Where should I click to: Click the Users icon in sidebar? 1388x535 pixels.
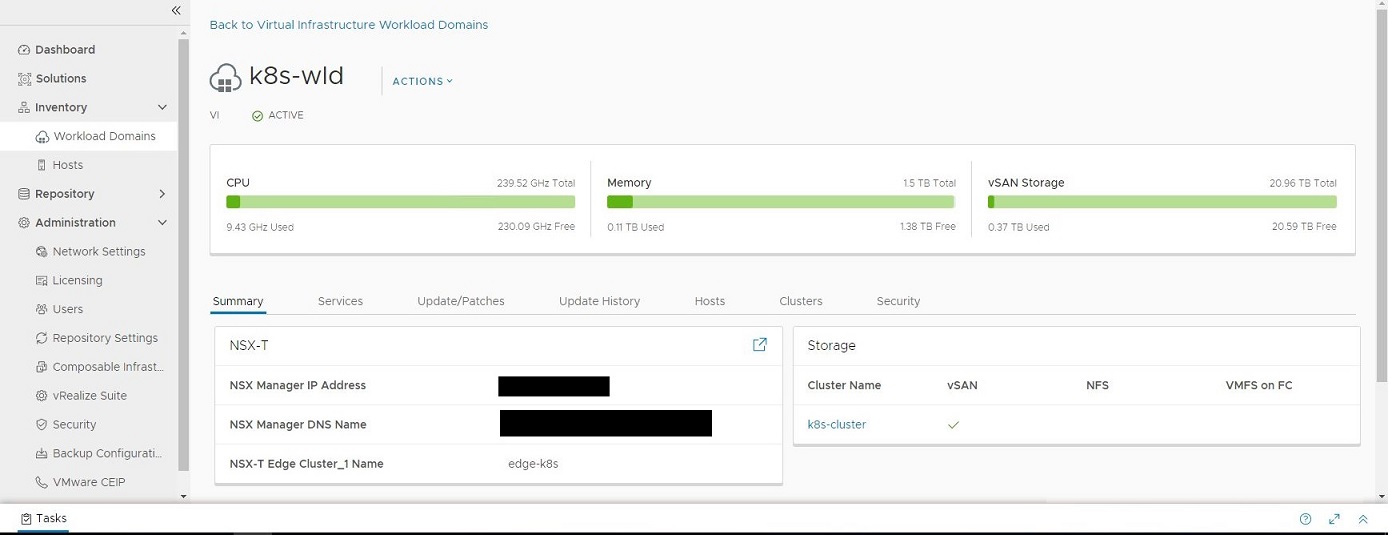tap(42, 310)
